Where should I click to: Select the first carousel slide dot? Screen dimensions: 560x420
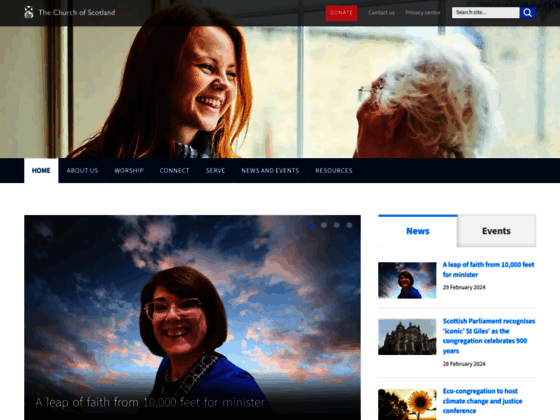311,225
